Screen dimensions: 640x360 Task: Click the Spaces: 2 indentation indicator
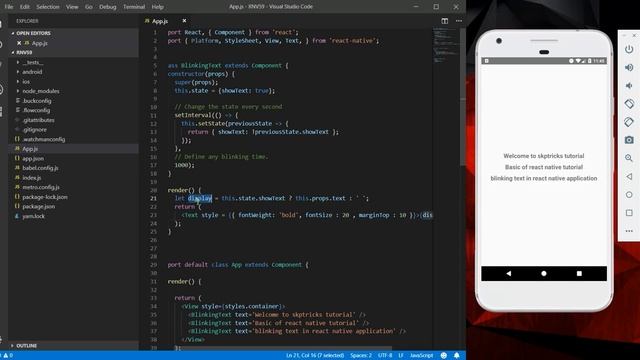[361, 356]
